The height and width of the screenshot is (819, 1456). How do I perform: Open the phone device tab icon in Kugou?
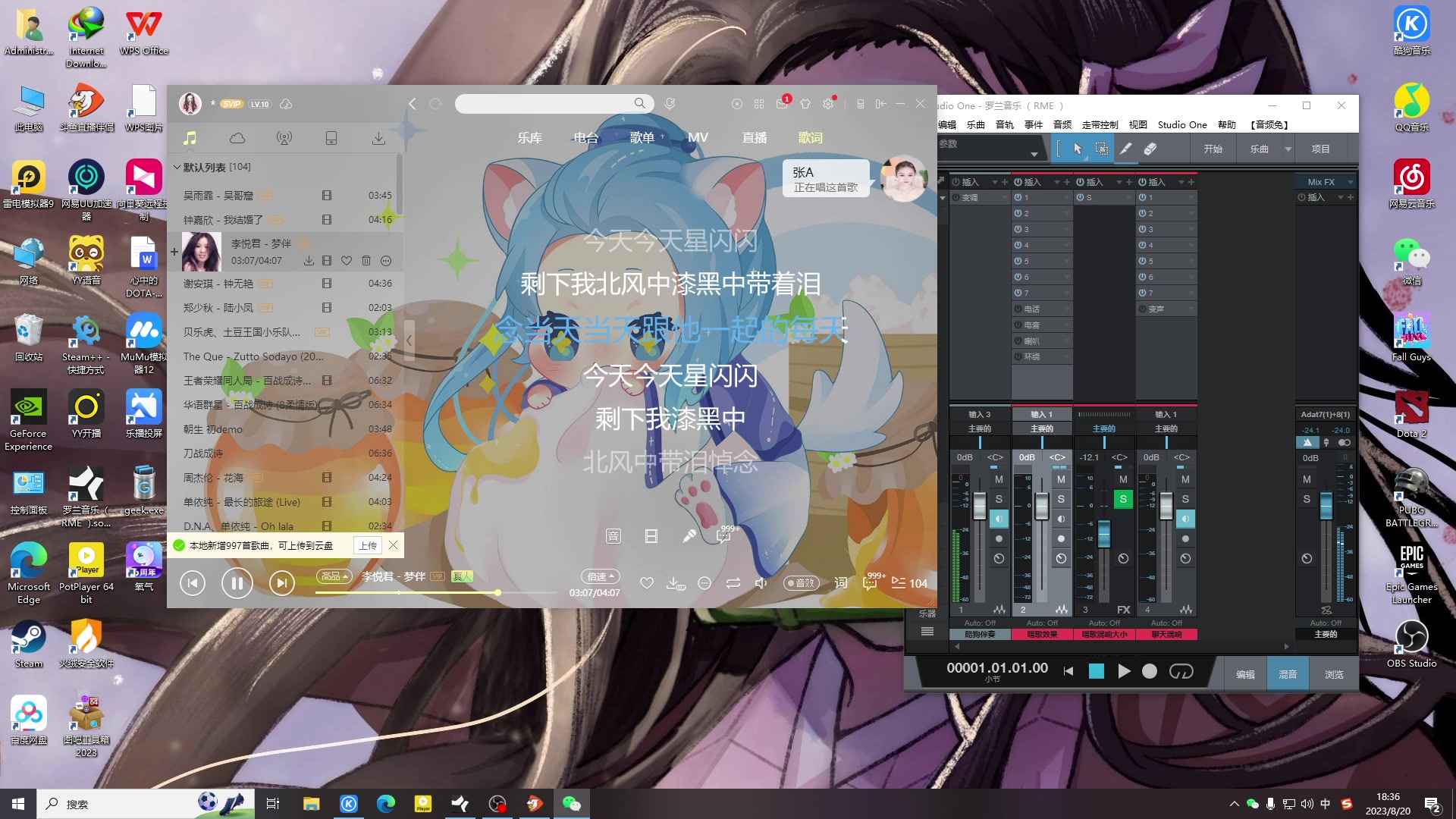(x=331, y=138)
